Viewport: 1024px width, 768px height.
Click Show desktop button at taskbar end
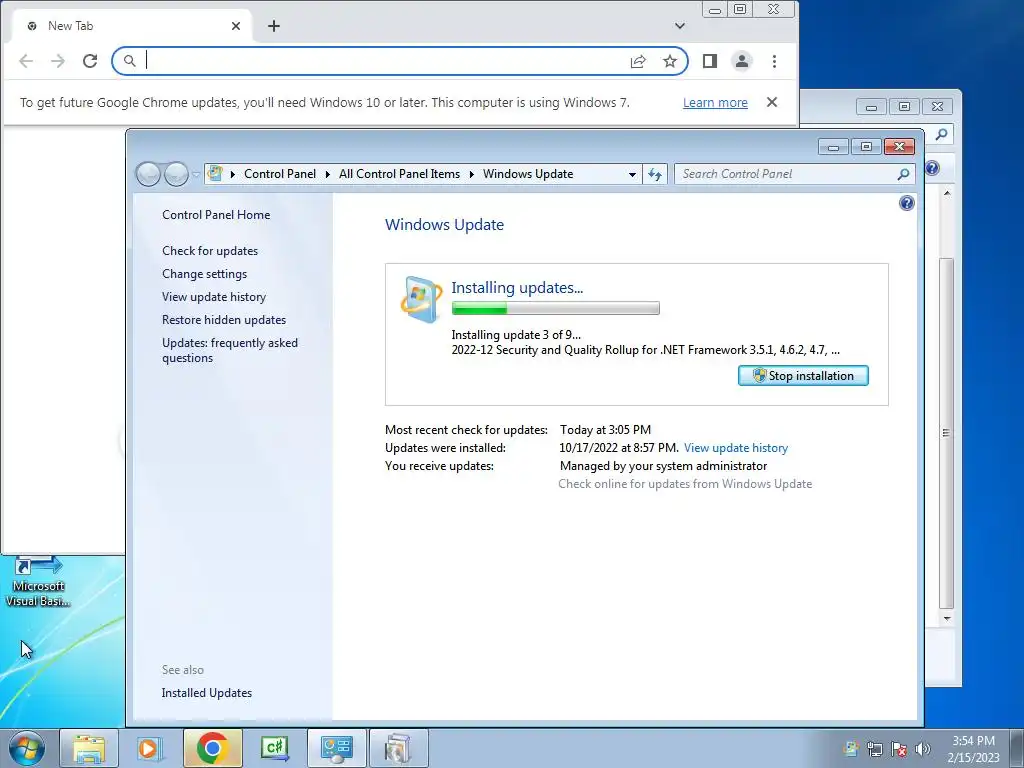[1017, 748]
